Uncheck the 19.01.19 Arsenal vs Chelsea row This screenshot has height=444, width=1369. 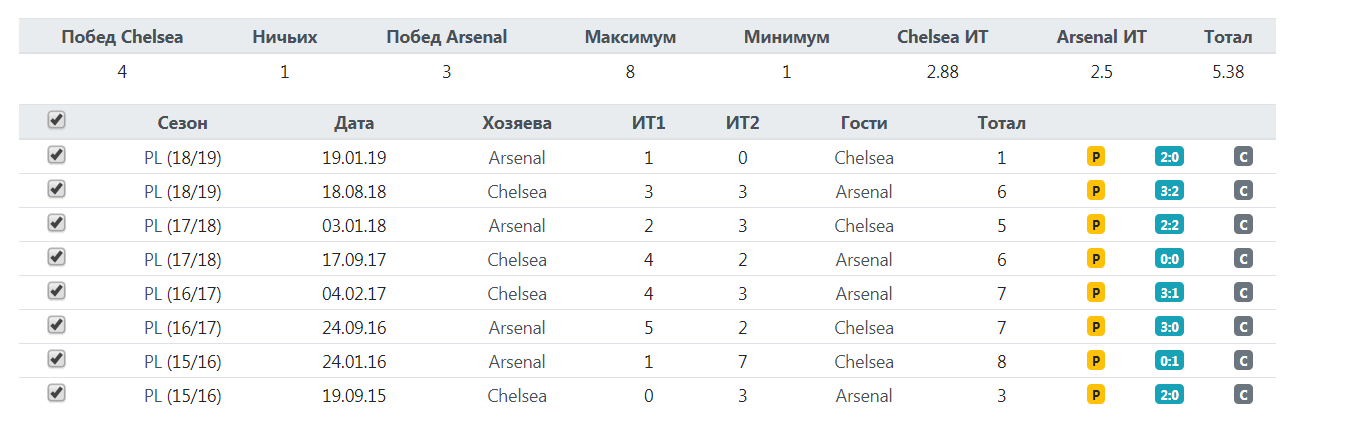point(57,155)
